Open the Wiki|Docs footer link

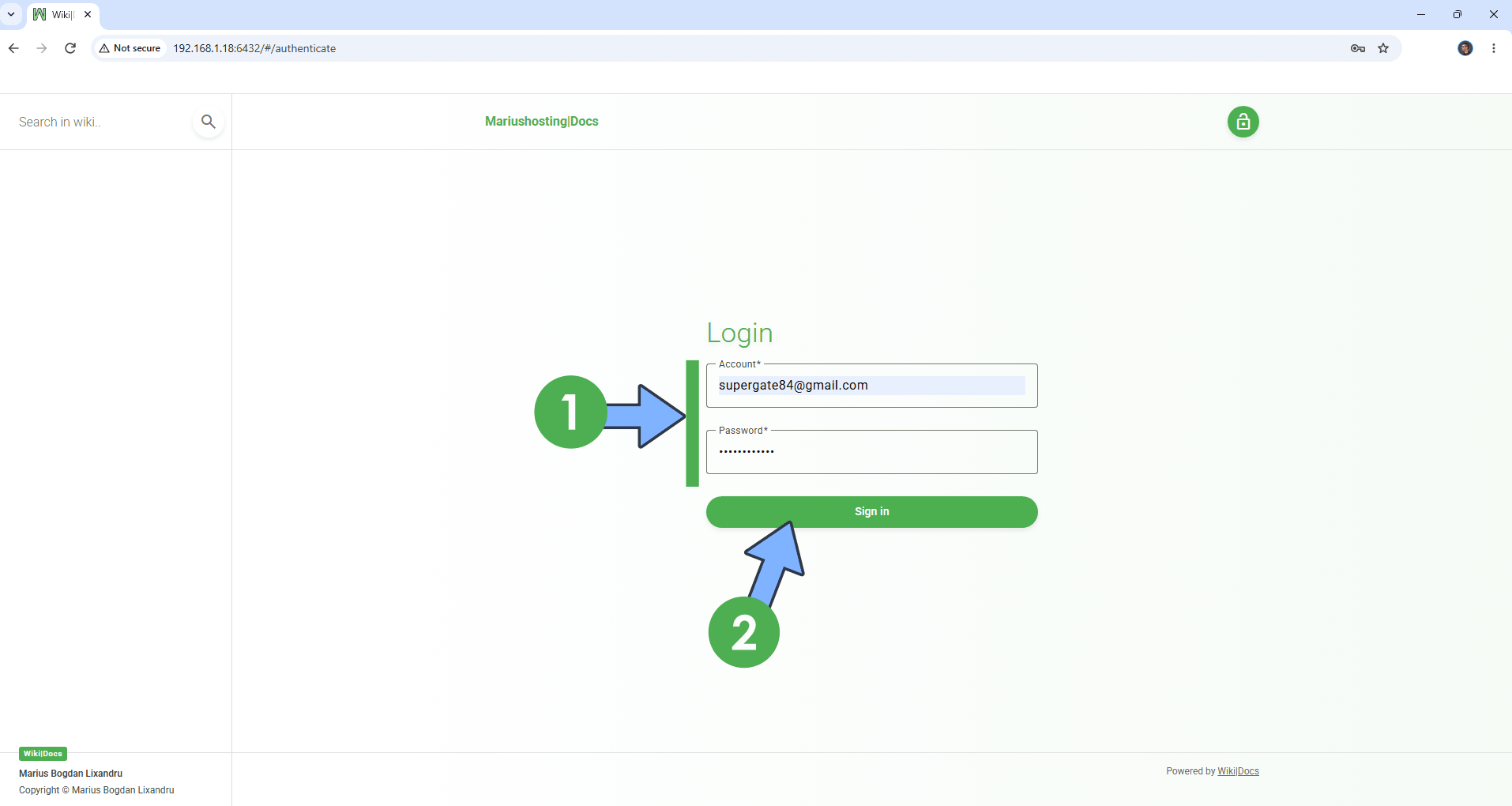(x=1238, y=771)
